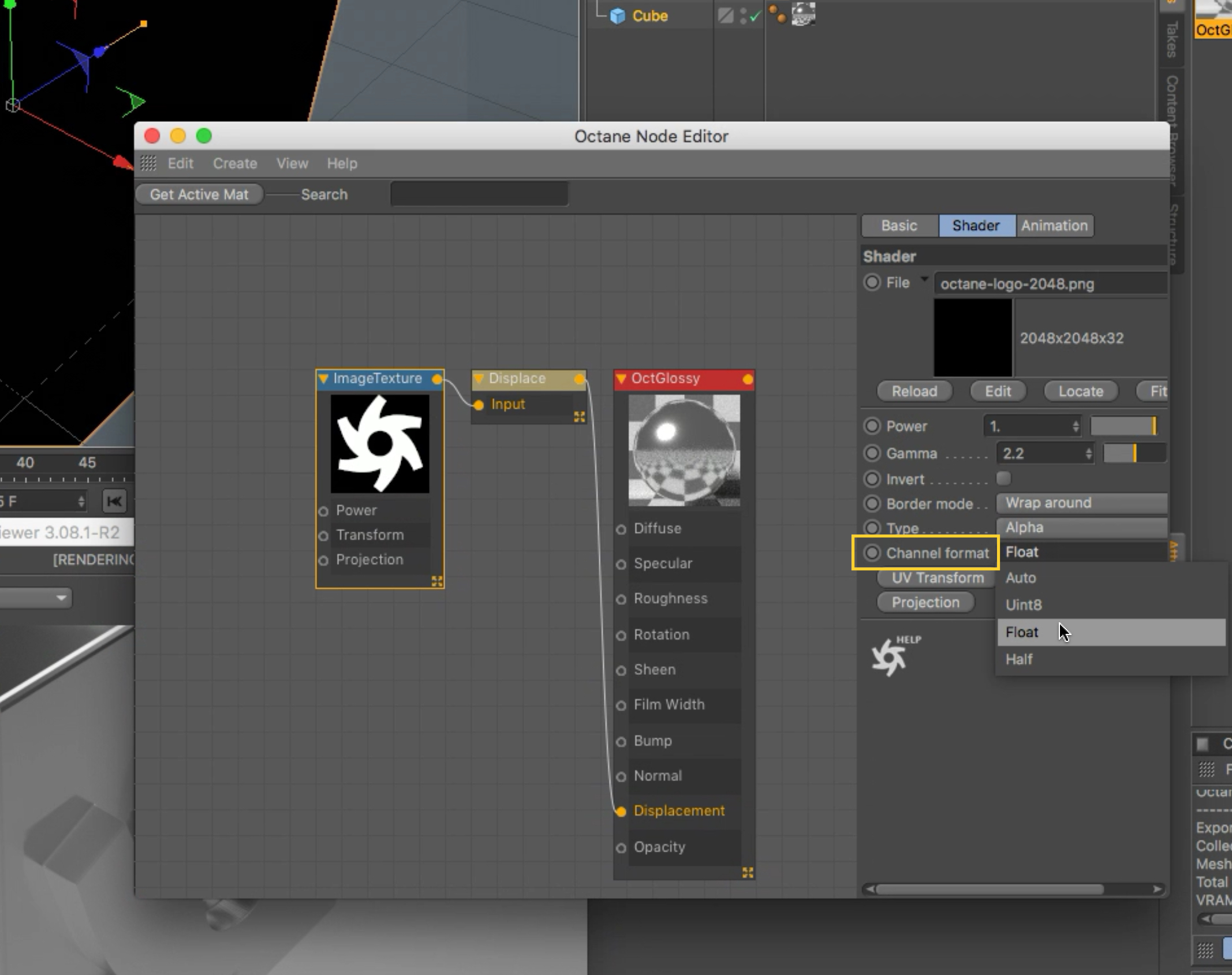Screen dimensions: 1232x975
Task: Click the OctGlossy node resize corner icon
Action: [x=748, y=872]
